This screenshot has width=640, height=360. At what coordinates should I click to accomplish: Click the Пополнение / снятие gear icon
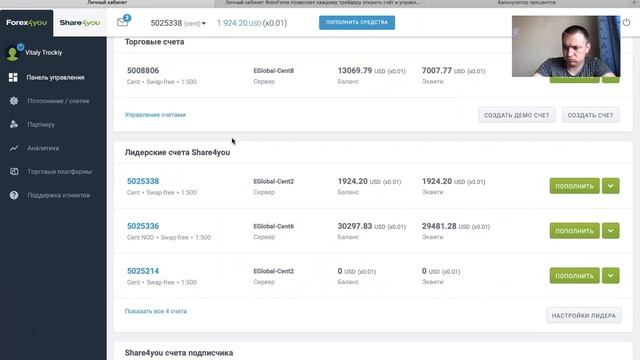click(14, 101)
